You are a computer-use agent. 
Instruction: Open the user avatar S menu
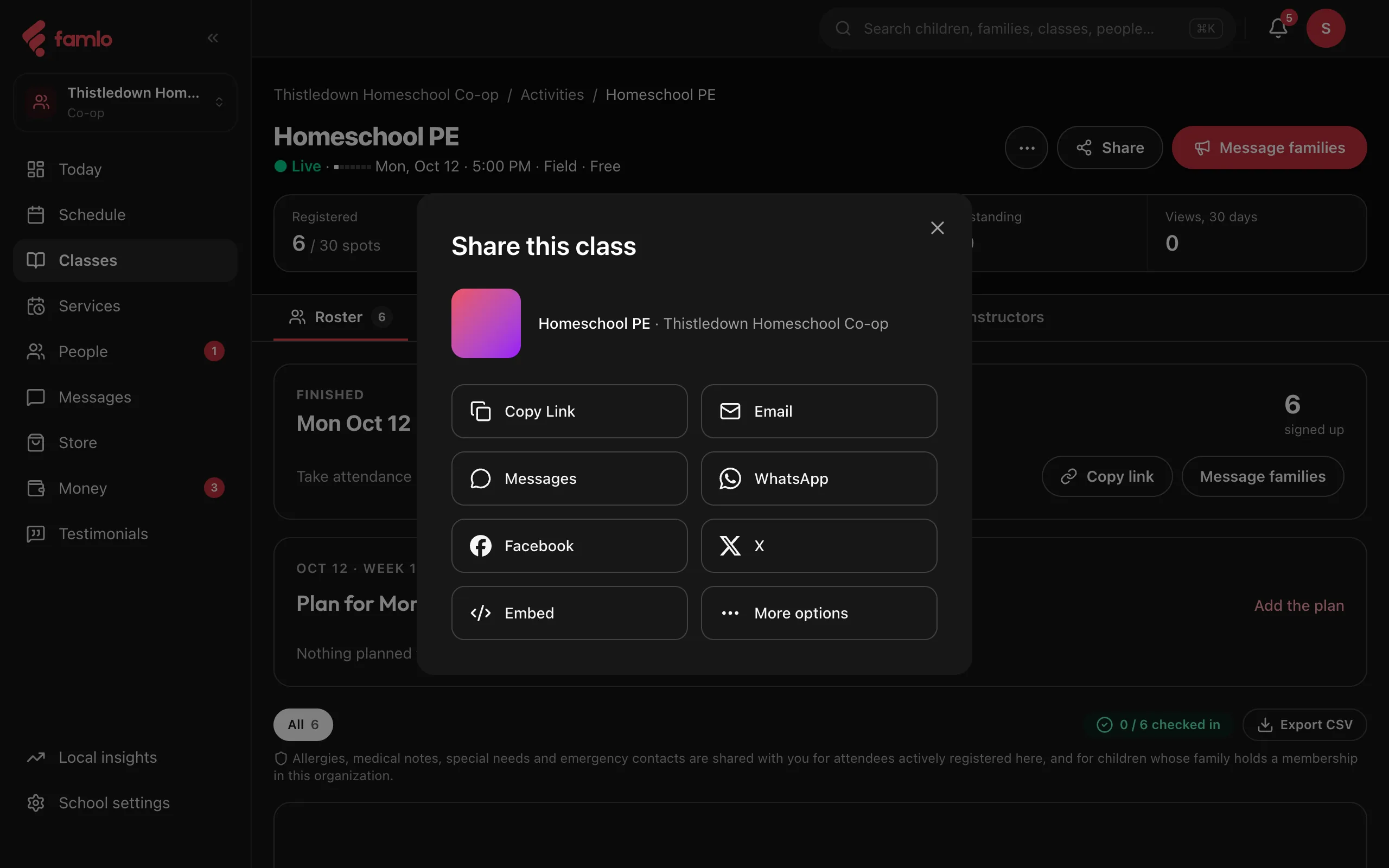[x=1326, y=28]
